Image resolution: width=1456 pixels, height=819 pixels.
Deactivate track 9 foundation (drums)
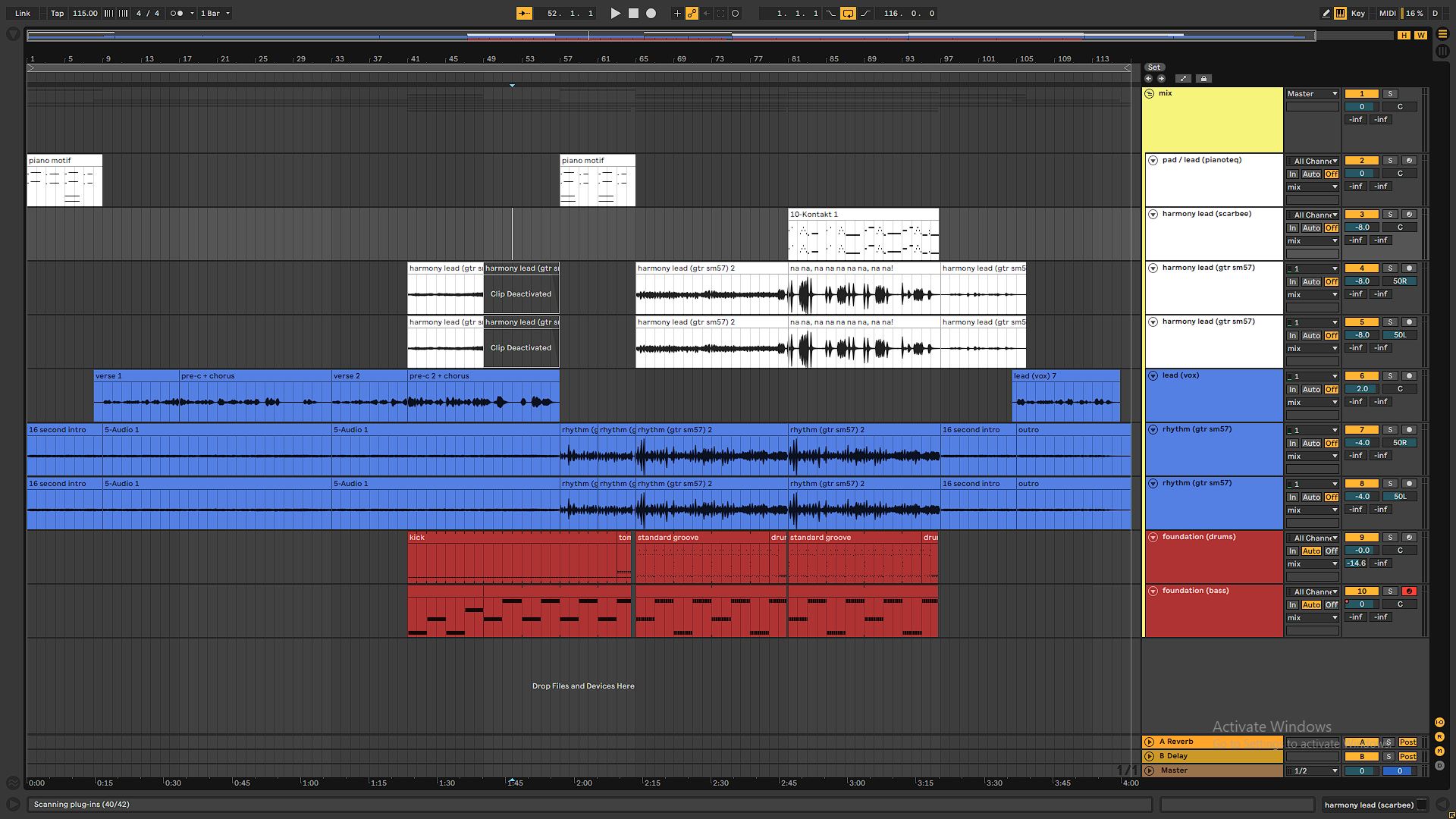(x=1361, y=538)
